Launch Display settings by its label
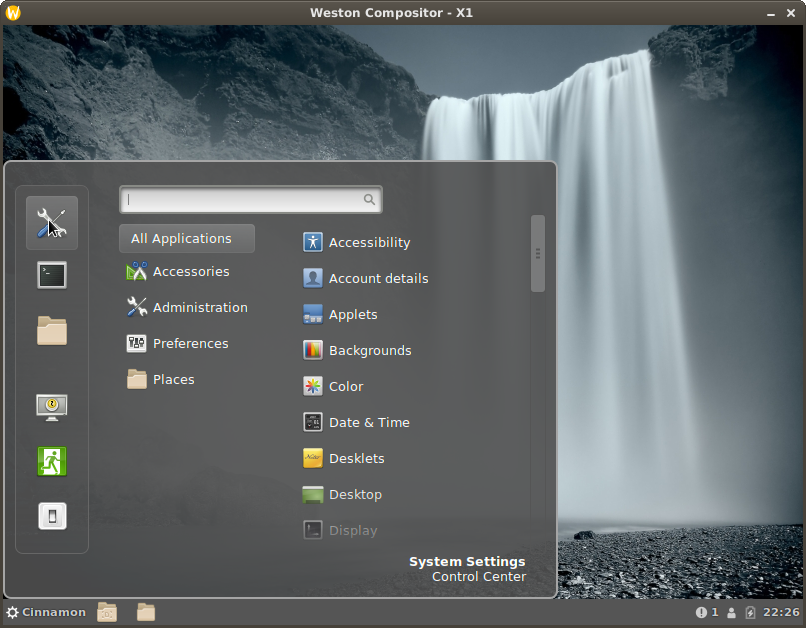Screen dimensions: 806x628 (x=353, y=530)
